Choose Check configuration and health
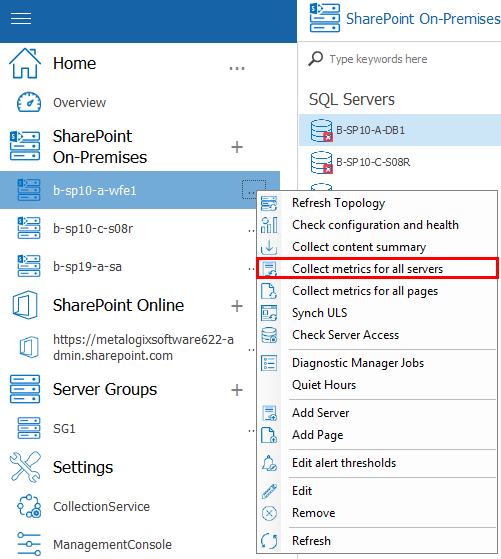 (377, 225)
